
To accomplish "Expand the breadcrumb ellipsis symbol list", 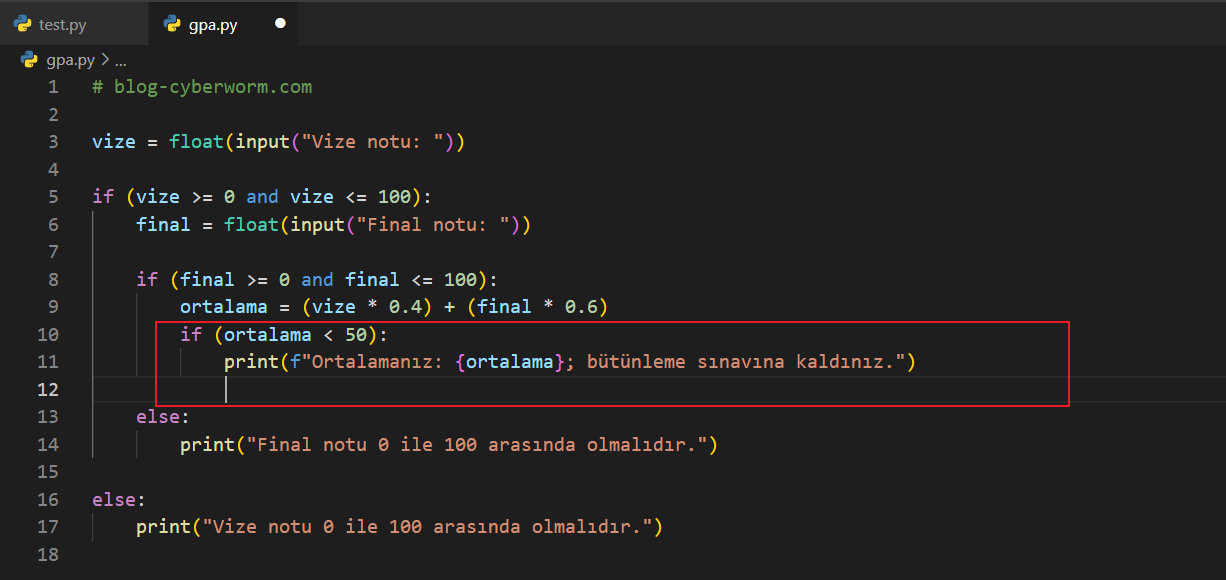I will pyautogui.click(x=121, y=60).
